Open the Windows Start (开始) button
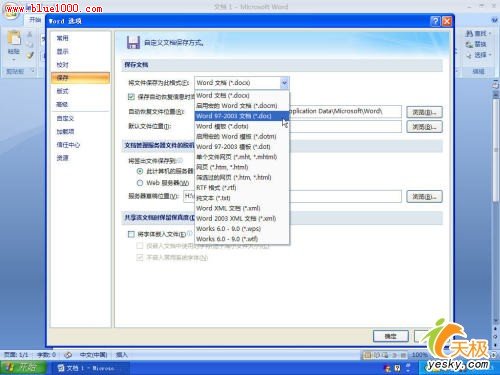The width and height of the screenshot is (500, 375). [23, 368]
